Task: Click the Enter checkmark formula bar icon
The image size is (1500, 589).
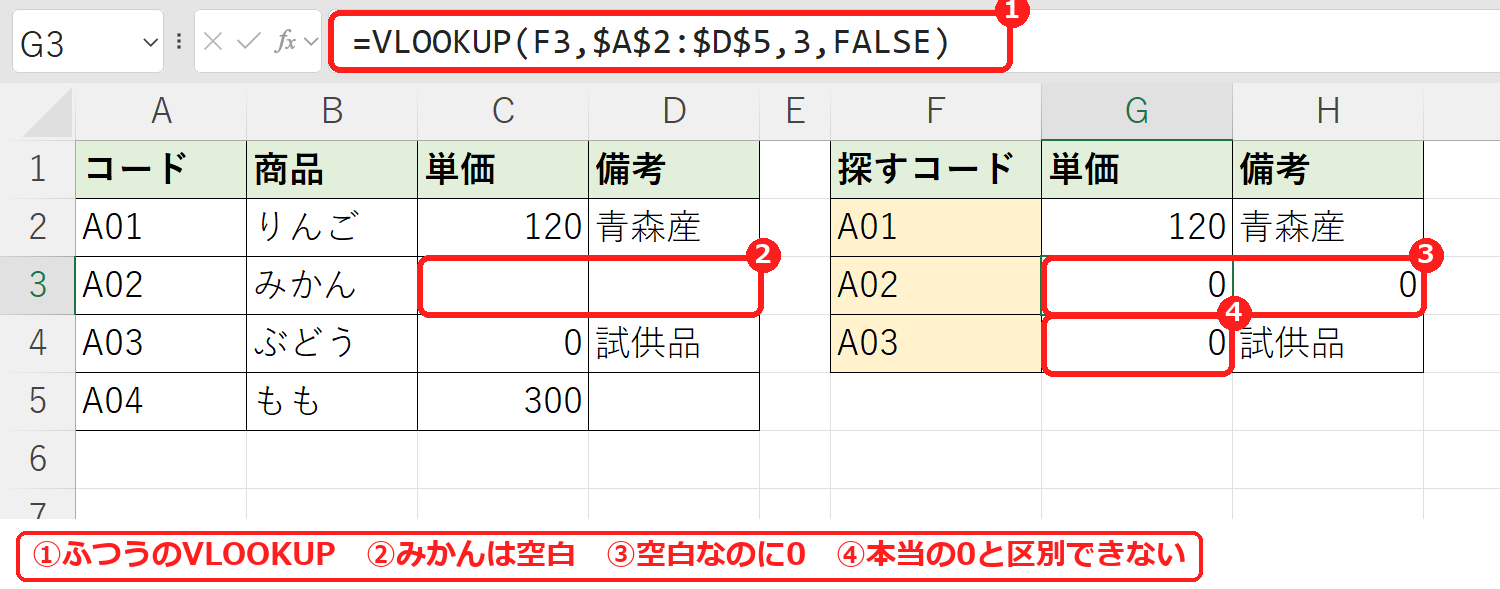Action: tap(249, 42)
